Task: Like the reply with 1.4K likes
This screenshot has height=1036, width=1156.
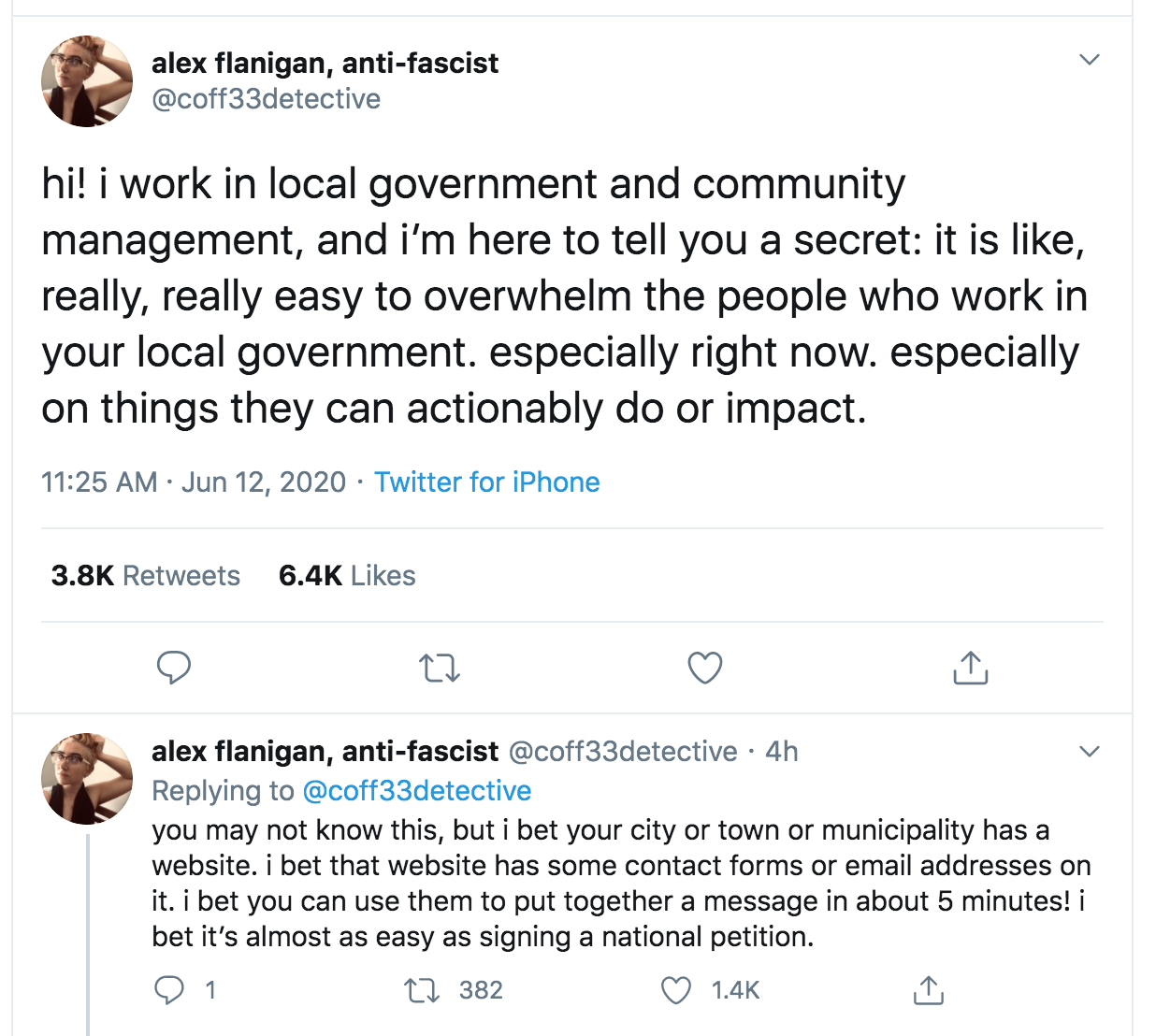Action: coord(676,990)
